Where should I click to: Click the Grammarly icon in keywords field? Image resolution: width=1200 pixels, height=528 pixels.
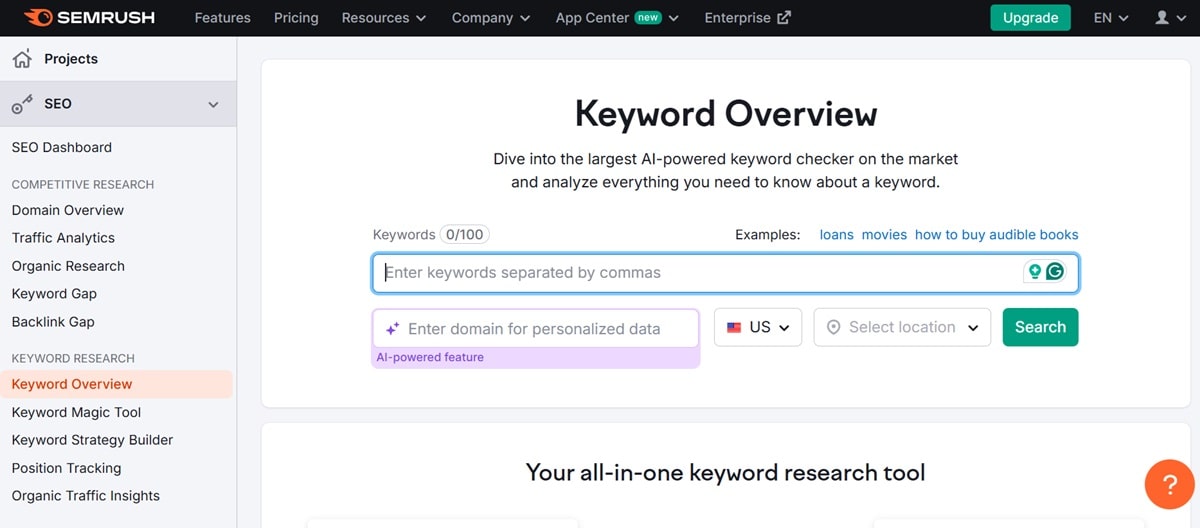(1054, 272)
